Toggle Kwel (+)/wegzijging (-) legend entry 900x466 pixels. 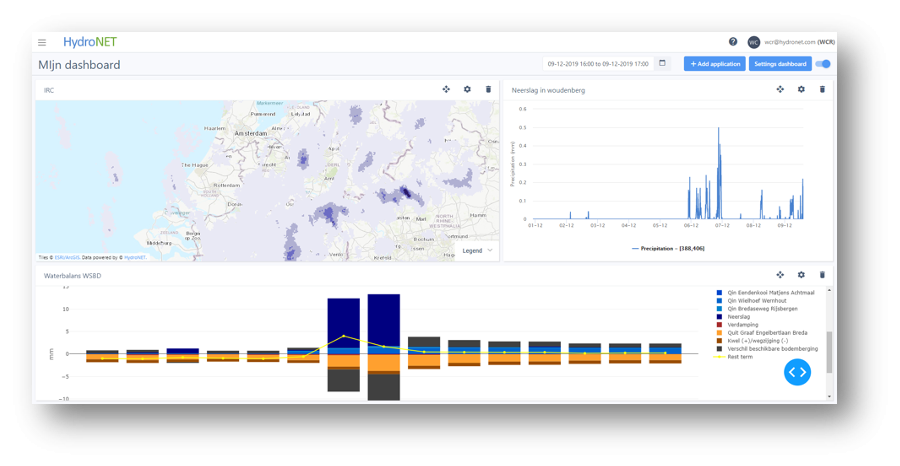pos(752,341)
